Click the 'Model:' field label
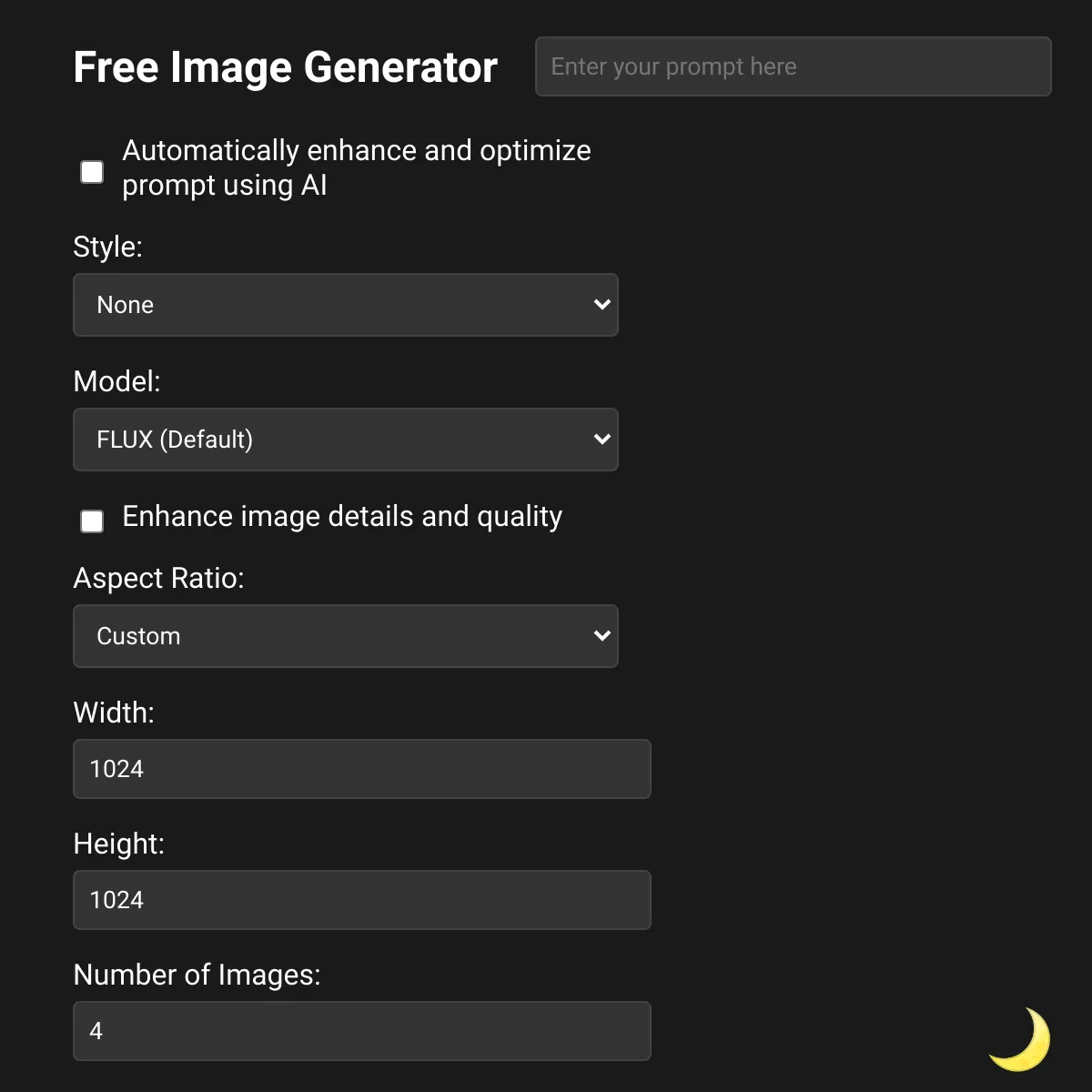The width and height of the screenshot is (1092, 1092). point(116,381)
